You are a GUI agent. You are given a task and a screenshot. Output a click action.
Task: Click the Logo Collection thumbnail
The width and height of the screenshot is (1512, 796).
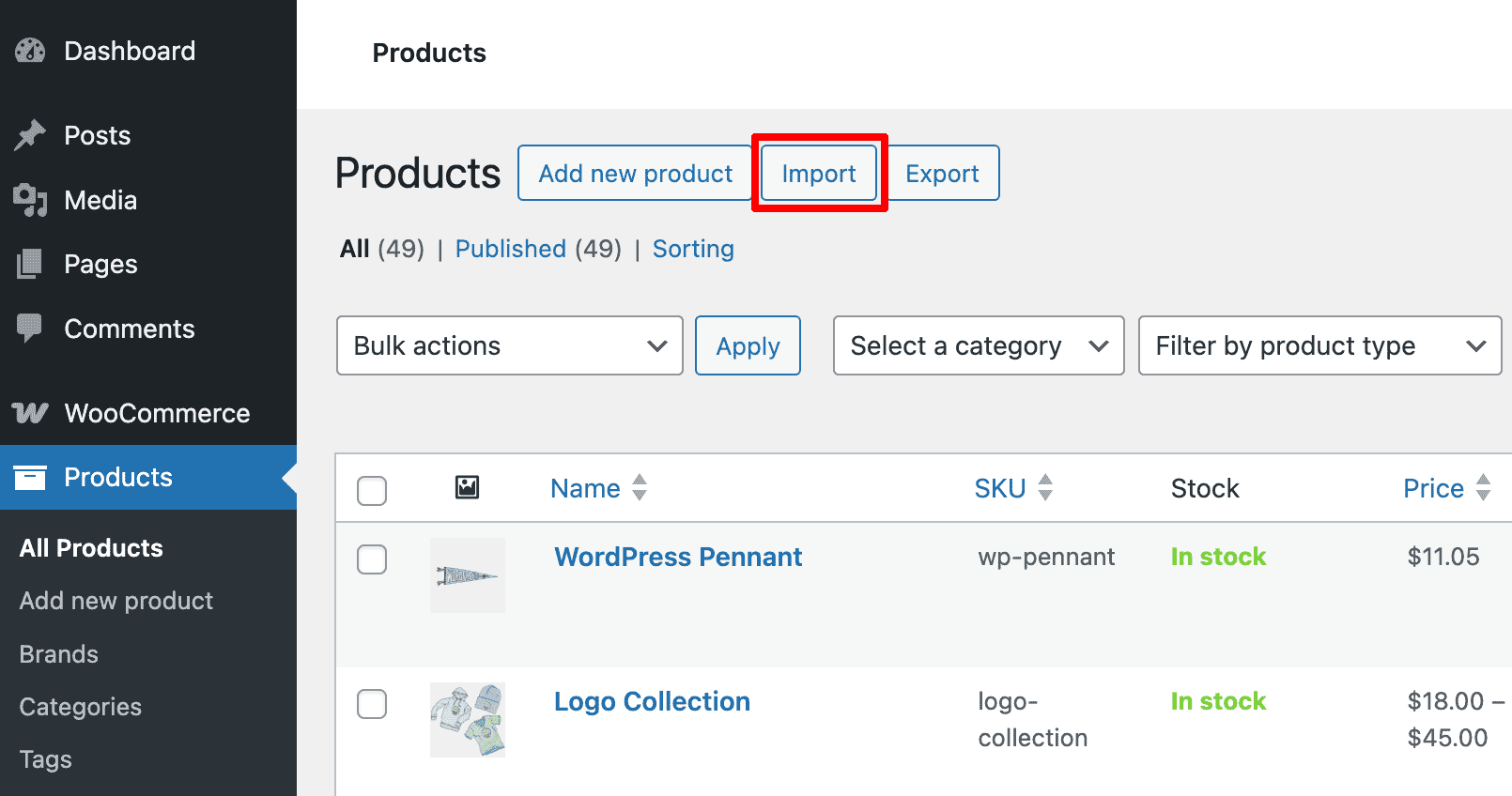click(x=468, y=720)
